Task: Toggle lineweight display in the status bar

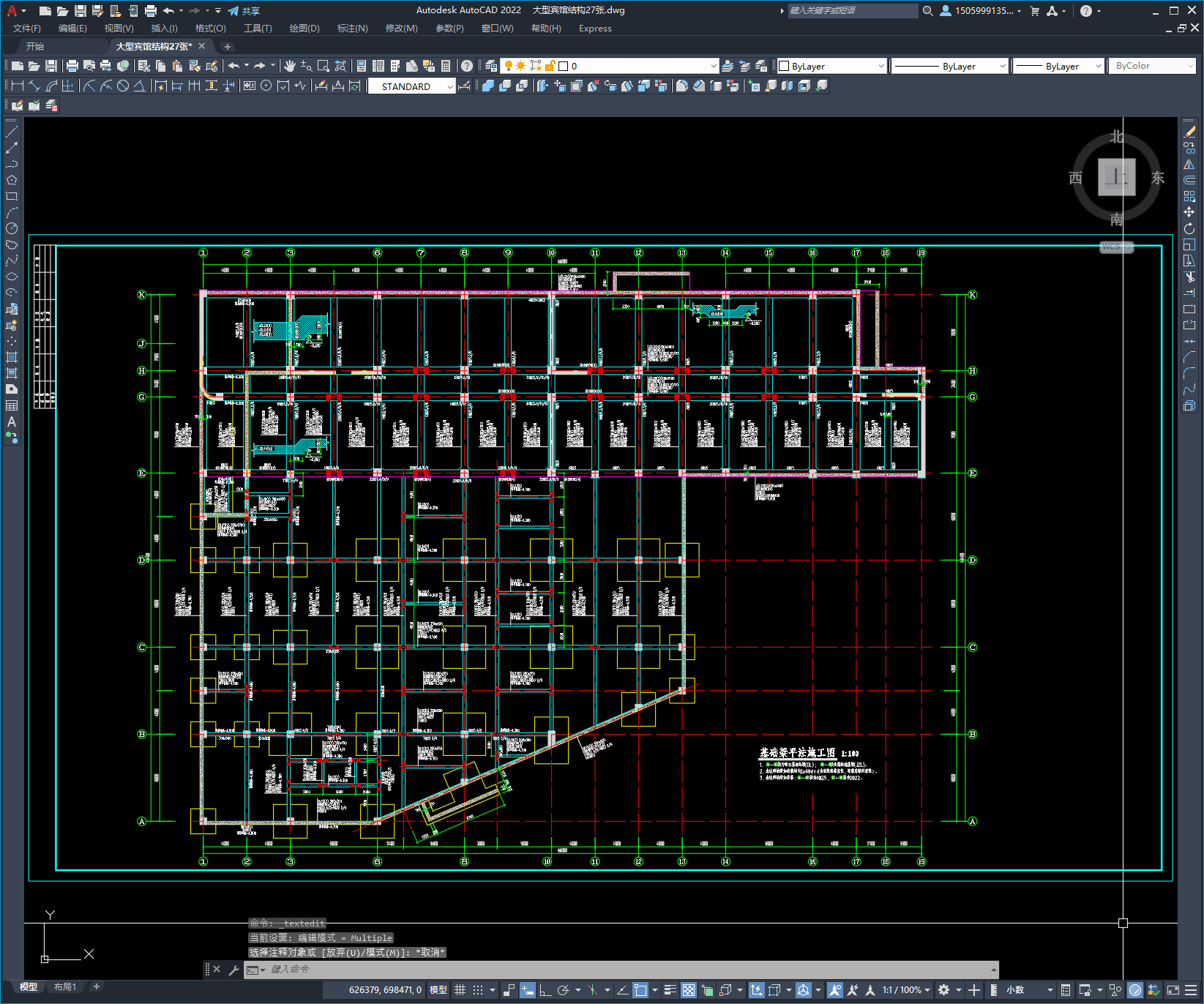Action: click(670, 990)
